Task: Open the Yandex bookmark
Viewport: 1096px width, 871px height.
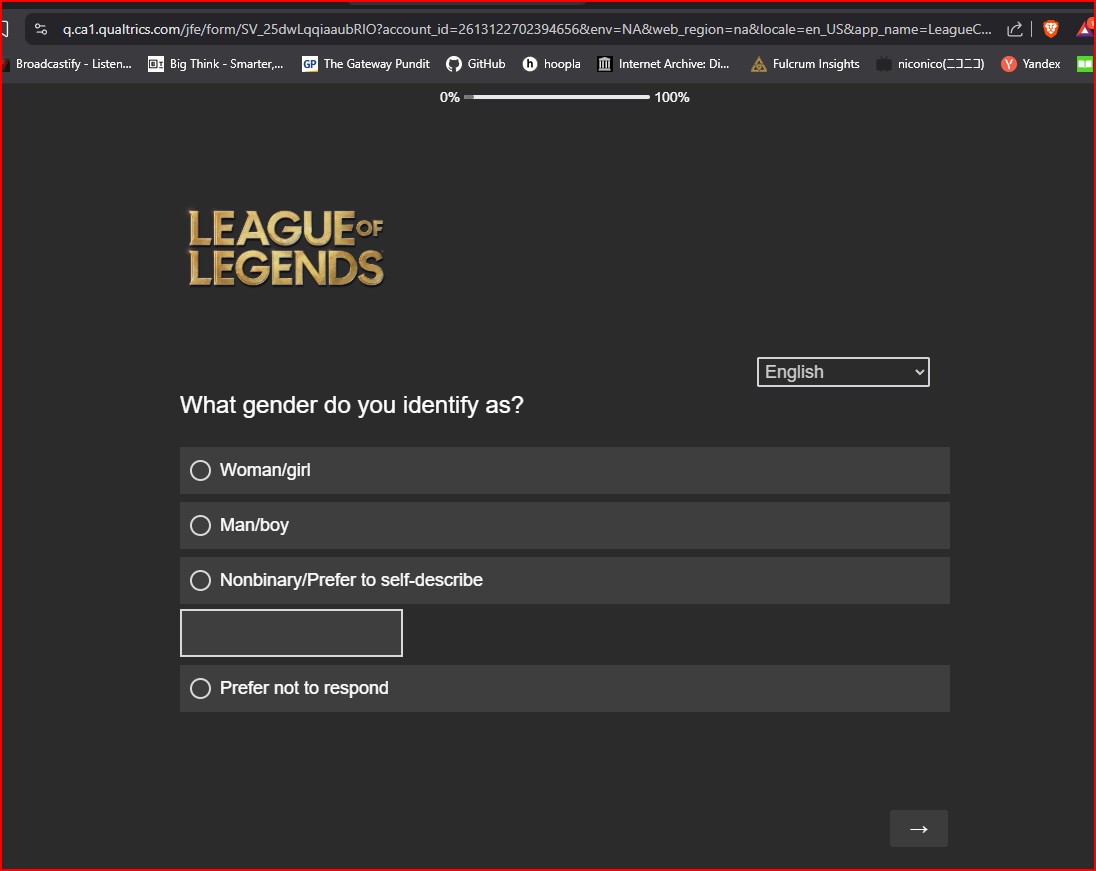Action: click(1031, 64)
